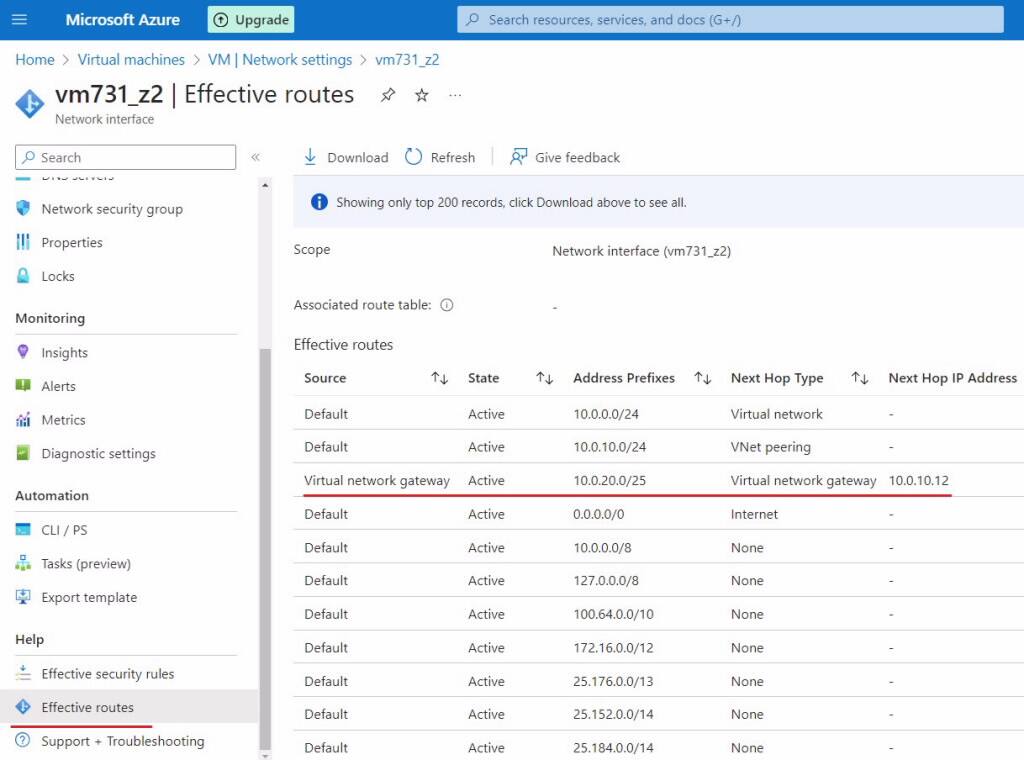Screen dimensions: 1024x760
Task: Sort by the State column
Action: (x=545, y=378)
